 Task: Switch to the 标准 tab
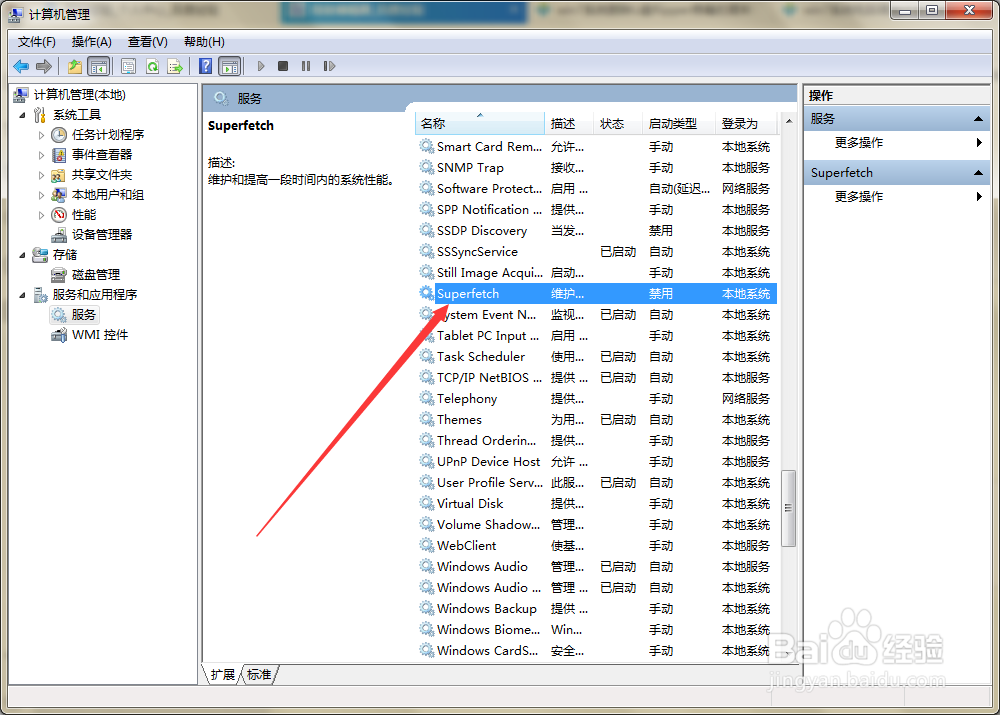click(259, 674)
